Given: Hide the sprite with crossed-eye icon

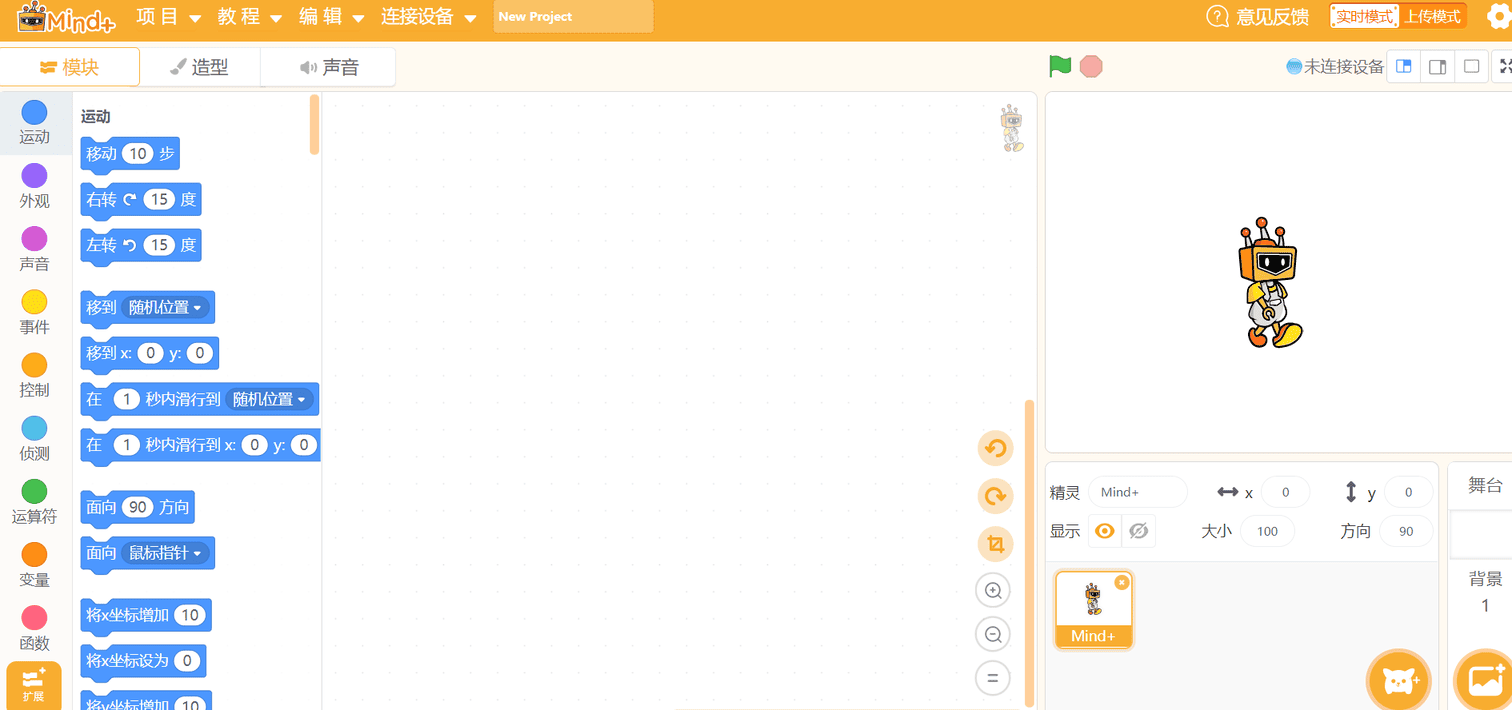Looking at the screenshot, I should click(x=1138, y=531).
